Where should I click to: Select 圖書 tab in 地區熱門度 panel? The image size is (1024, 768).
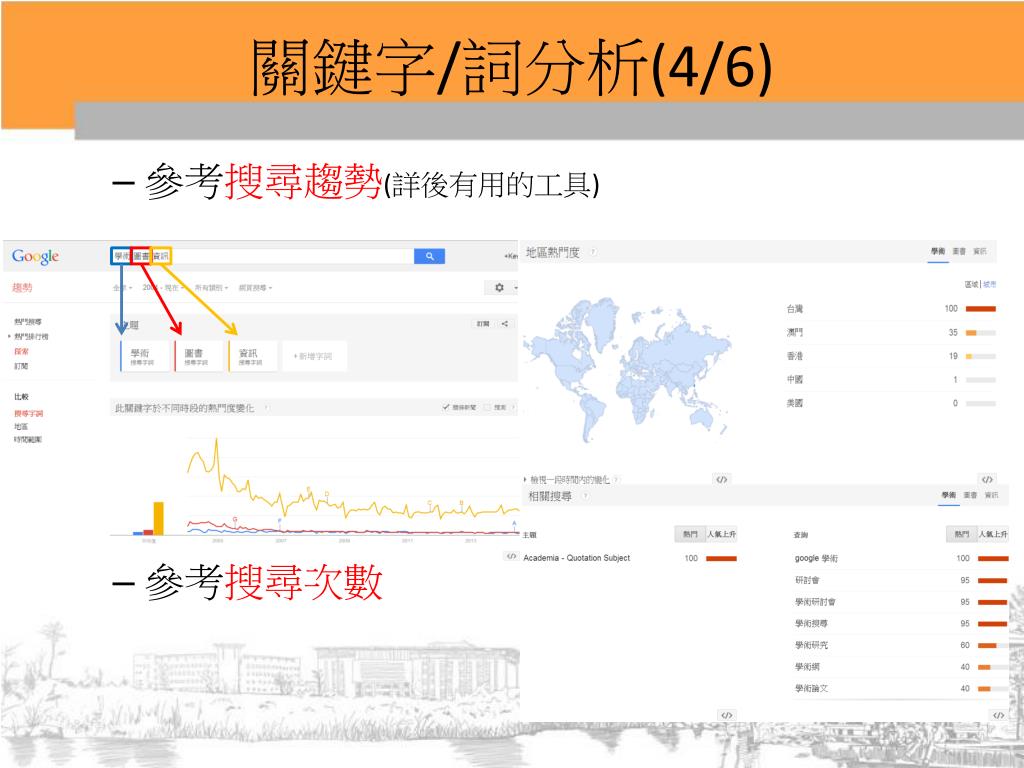(x=959, y=251)
